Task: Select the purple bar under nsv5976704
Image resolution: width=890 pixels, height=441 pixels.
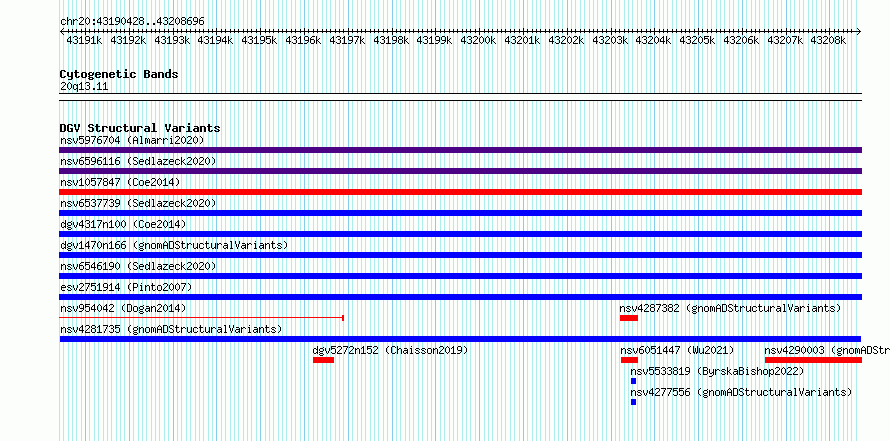Action: pyautogui.click(x=460, y=150)
